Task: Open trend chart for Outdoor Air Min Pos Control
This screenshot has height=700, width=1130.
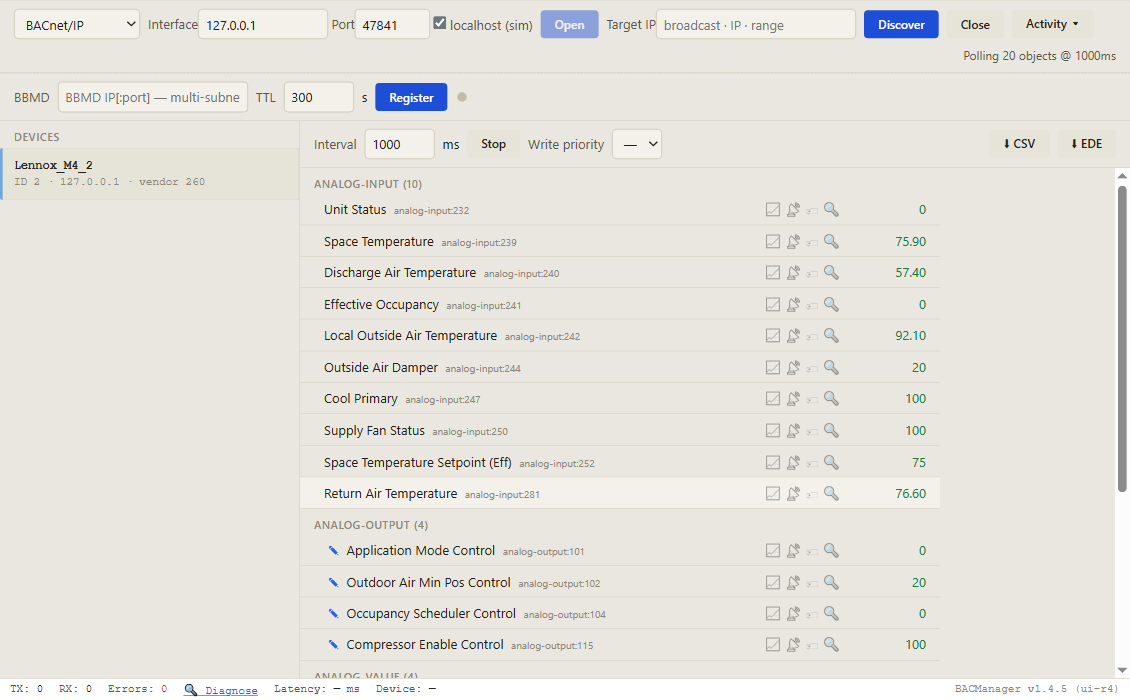Action: pyautogui.click(x=773, y=582)
